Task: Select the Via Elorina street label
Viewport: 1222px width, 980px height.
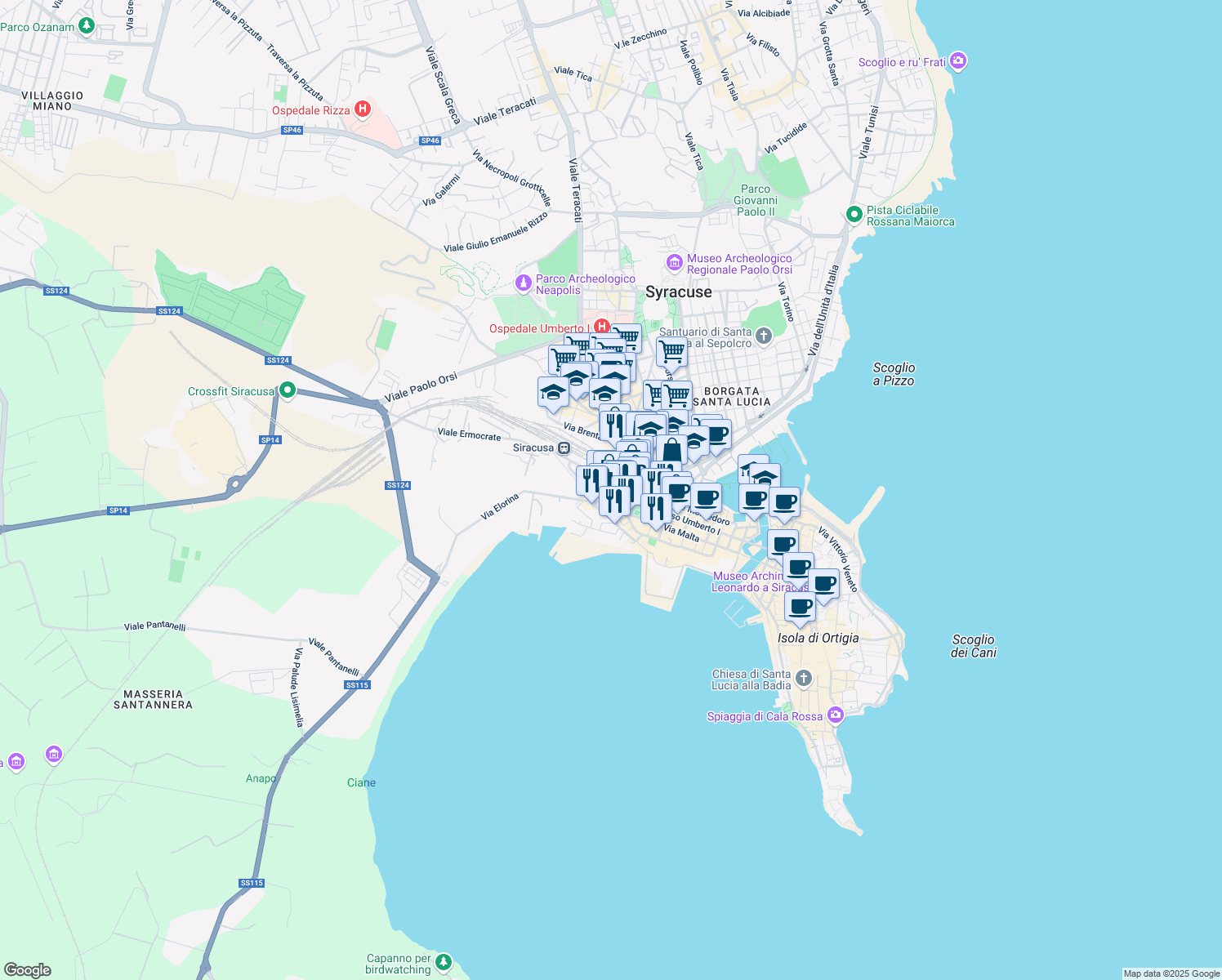Action: 500,506
